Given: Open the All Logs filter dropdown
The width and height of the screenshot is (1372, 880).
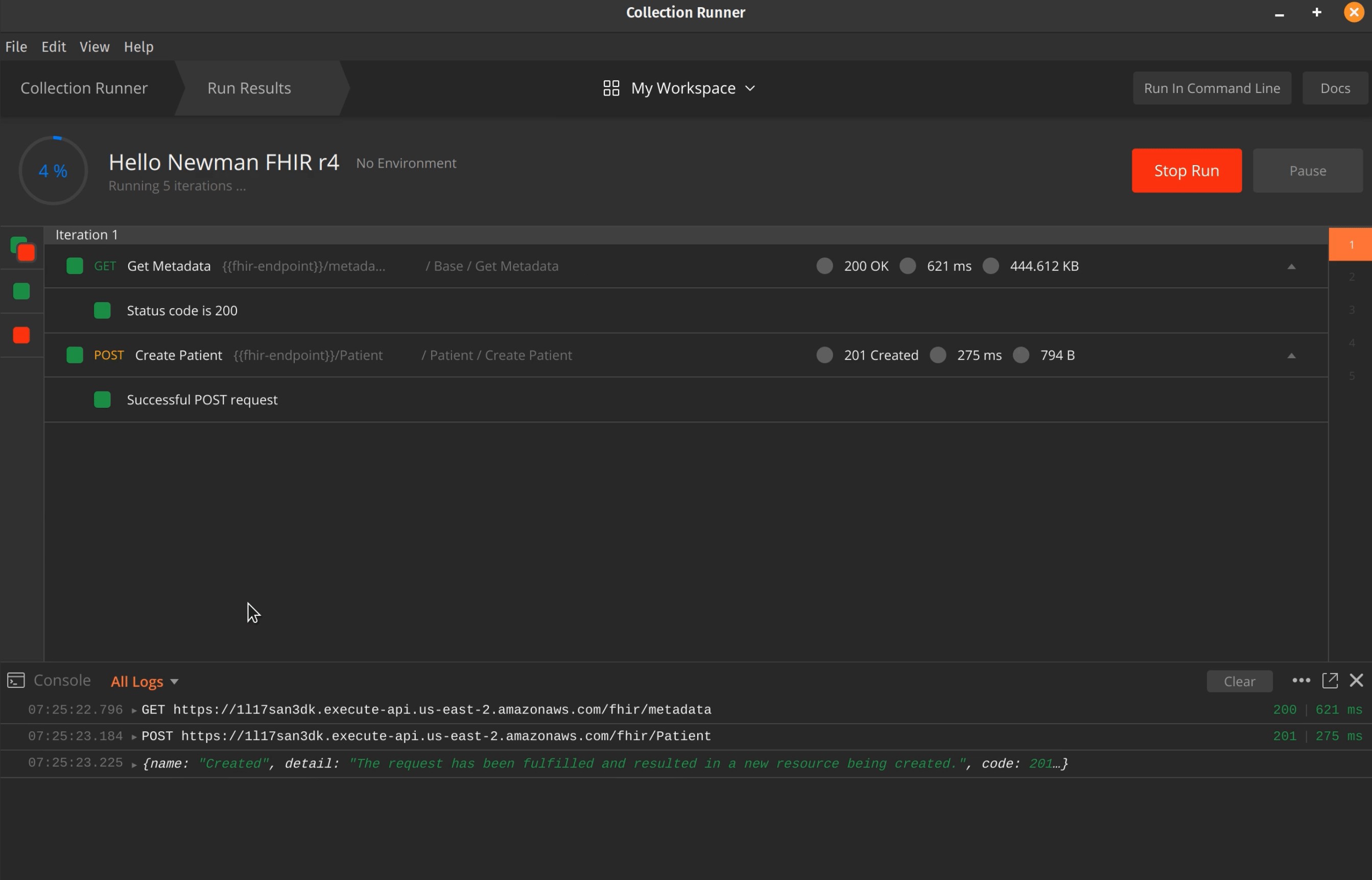Looking at the screenshot, I should click(x=144, y=681).
